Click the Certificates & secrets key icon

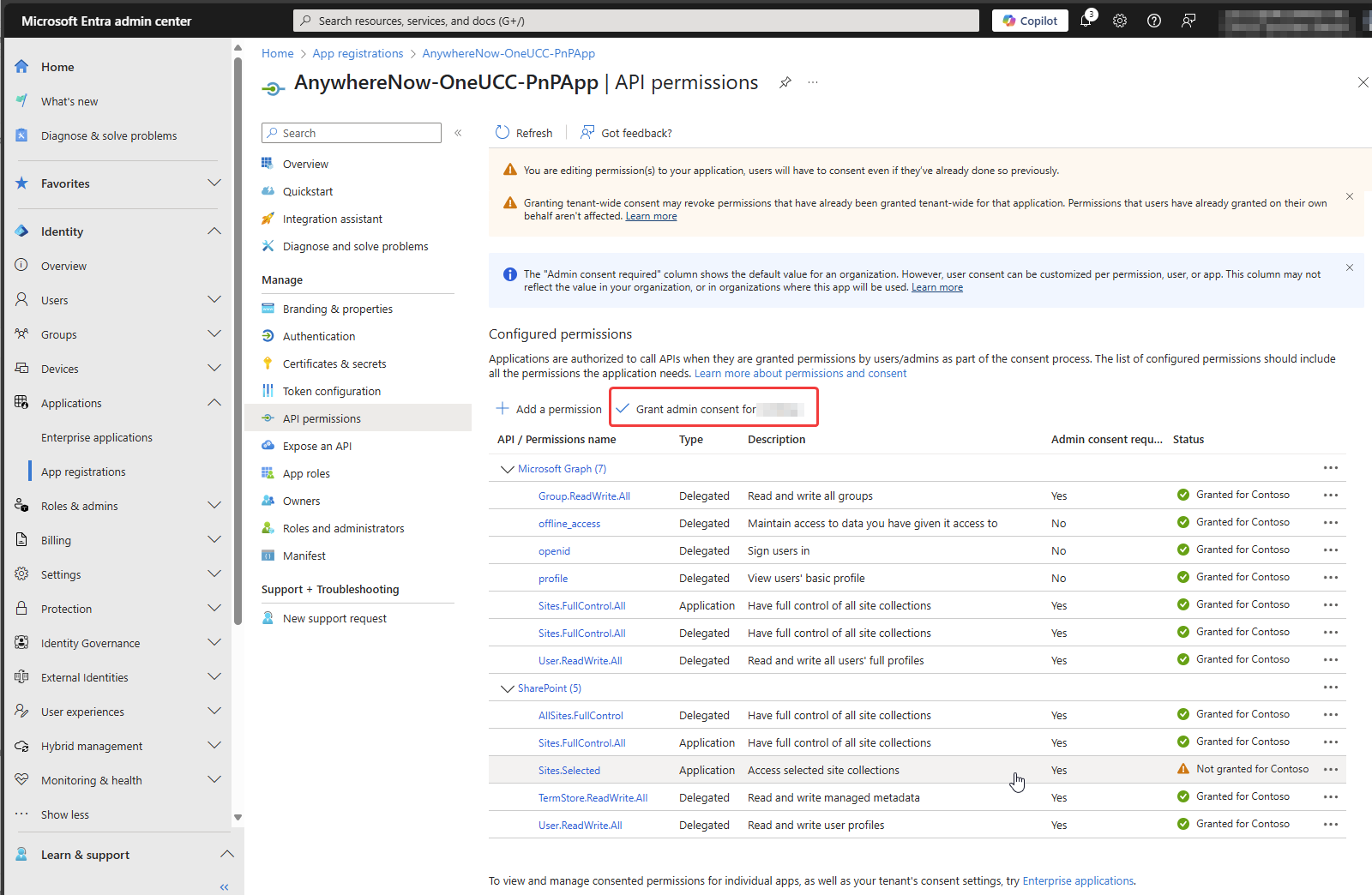click(x=268, y=363)
